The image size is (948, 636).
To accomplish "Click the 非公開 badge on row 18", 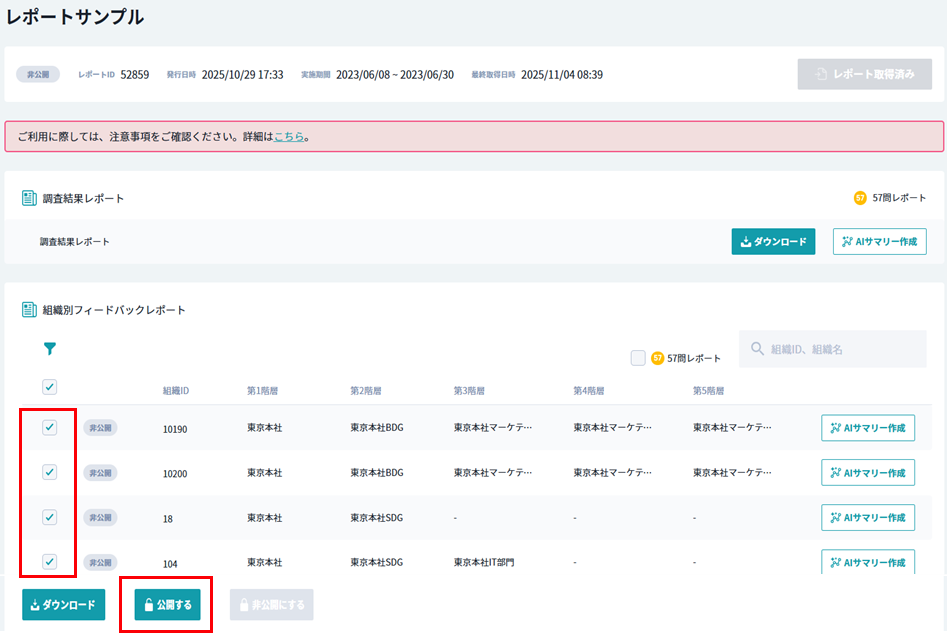I will click(x=100, y=518).
